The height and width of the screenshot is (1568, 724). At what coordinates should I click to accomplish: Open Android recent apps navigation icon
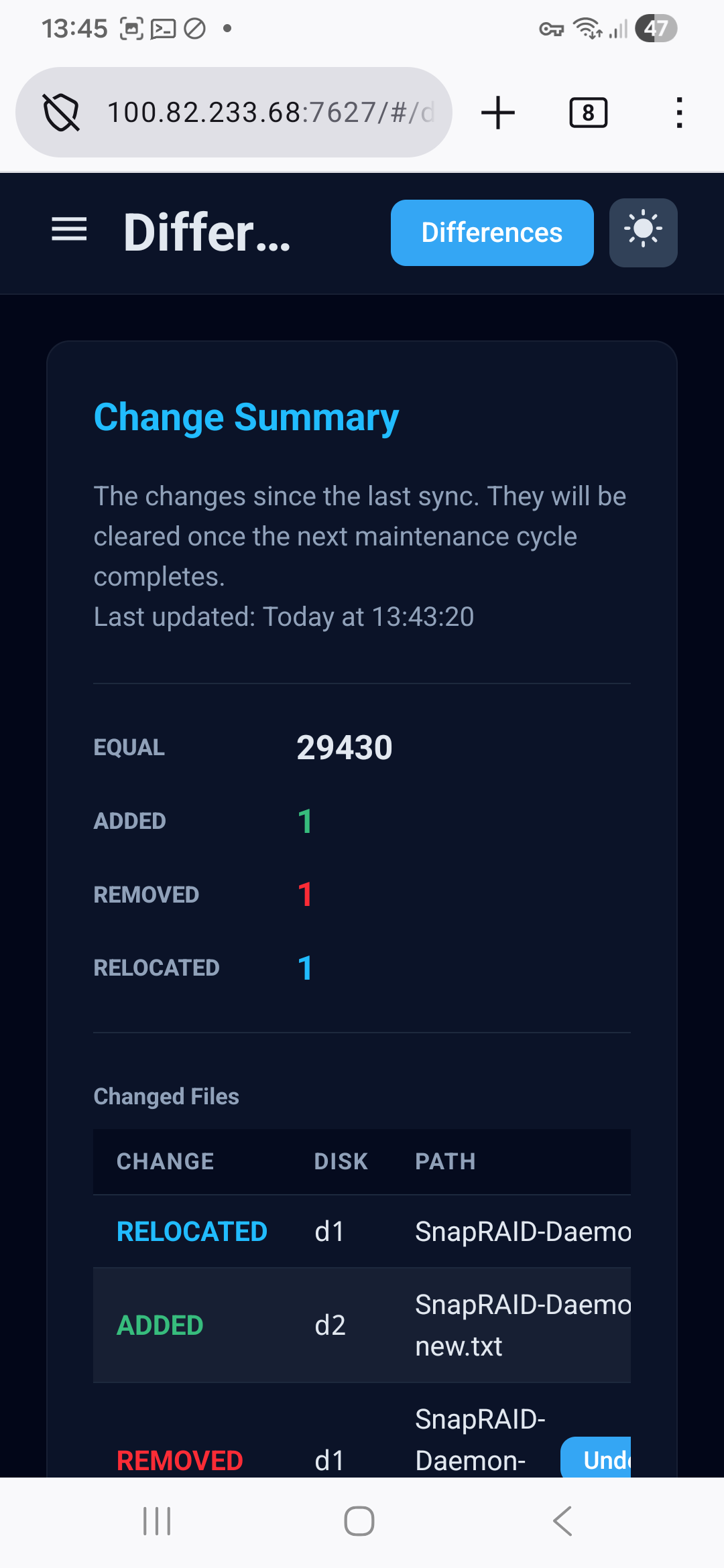[x=157, y=1521]
